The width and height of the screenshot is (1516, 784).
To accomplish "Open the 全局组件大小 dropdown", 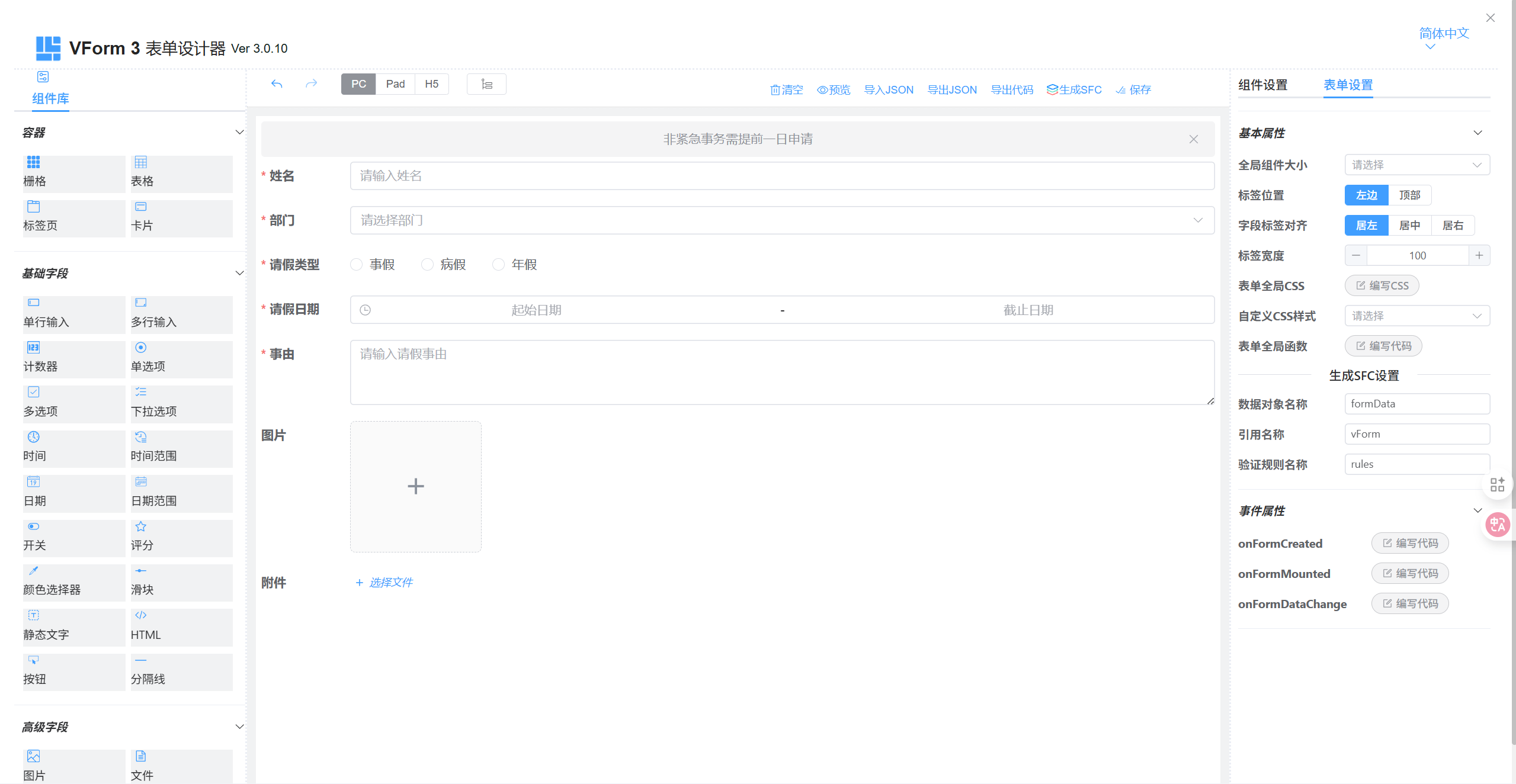I will [x=1416, y=165].
